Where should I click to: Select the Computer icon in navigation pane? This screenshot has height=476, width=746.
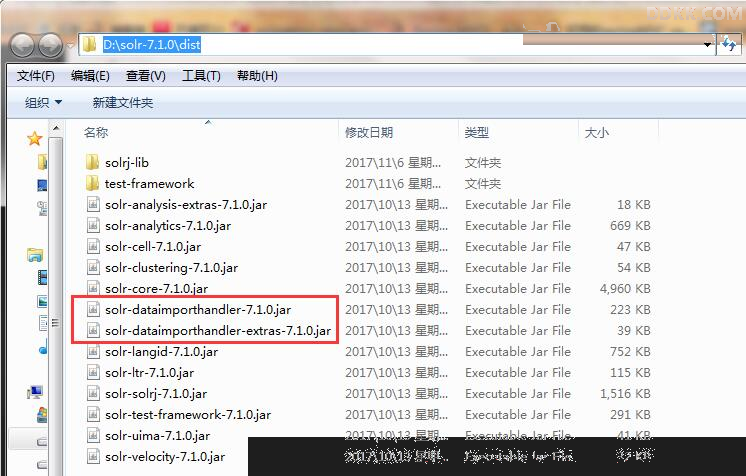[x=35, y=393]
